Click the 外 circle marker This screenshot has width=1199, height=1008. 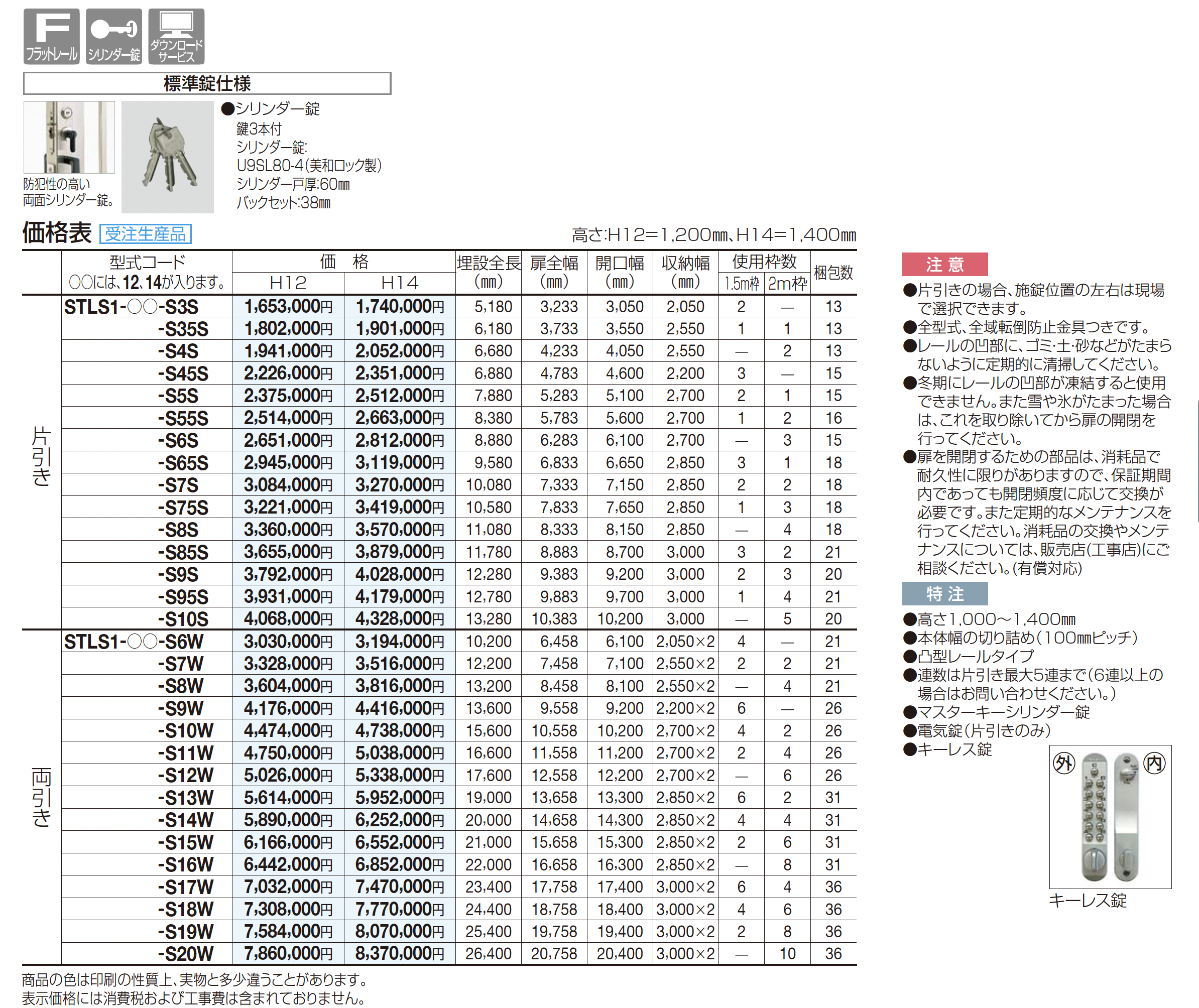tap(1063, 763)
